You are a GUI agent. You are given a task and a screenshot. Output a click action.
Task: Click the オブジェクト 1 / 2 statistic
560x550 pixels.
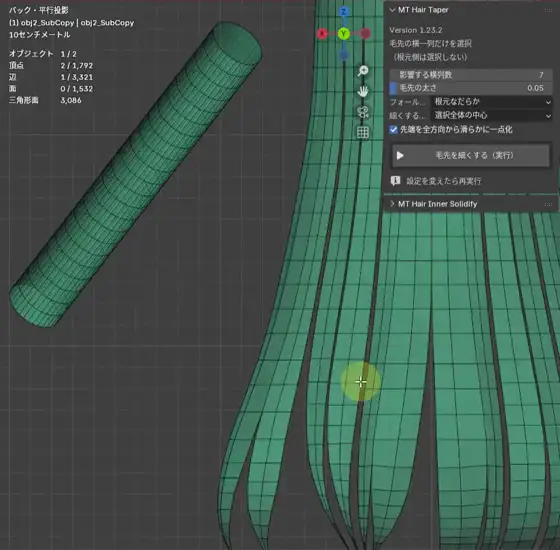pyautogui.click(x=42, y=54)
